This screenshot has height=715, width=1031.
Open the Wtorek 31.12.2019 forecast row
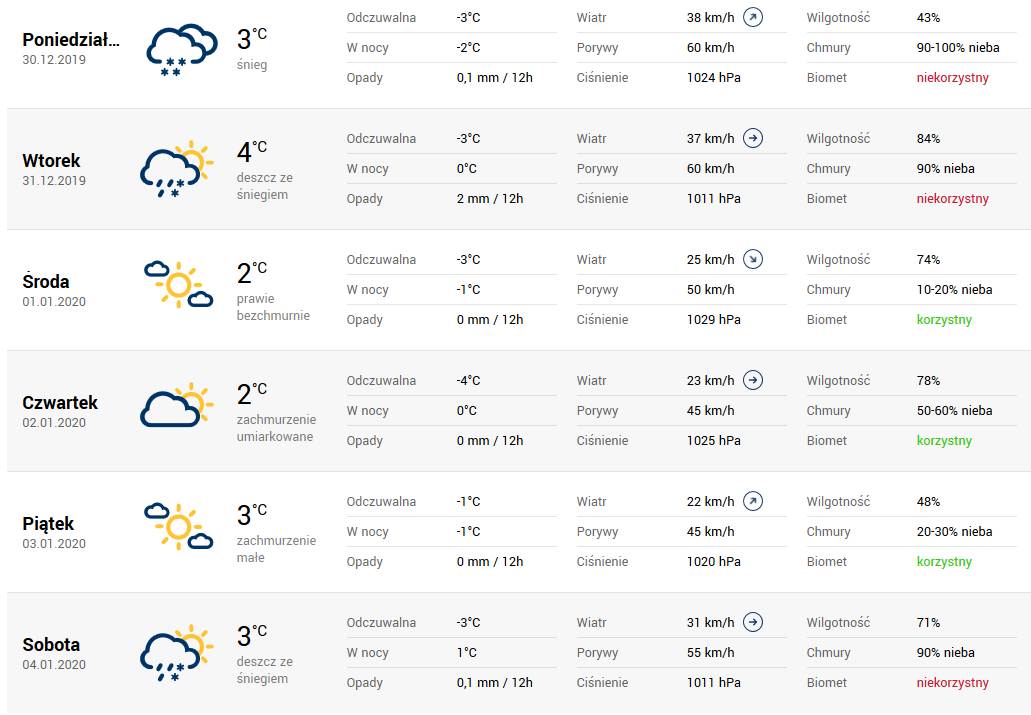coord(519,169)
